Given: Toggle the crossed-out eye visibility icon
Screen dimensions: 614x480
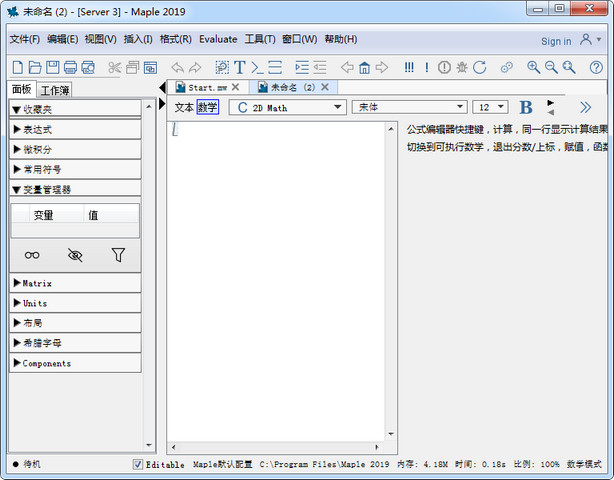Looking at the screenshot, I should pyautogui.click(x=75, y=255).
